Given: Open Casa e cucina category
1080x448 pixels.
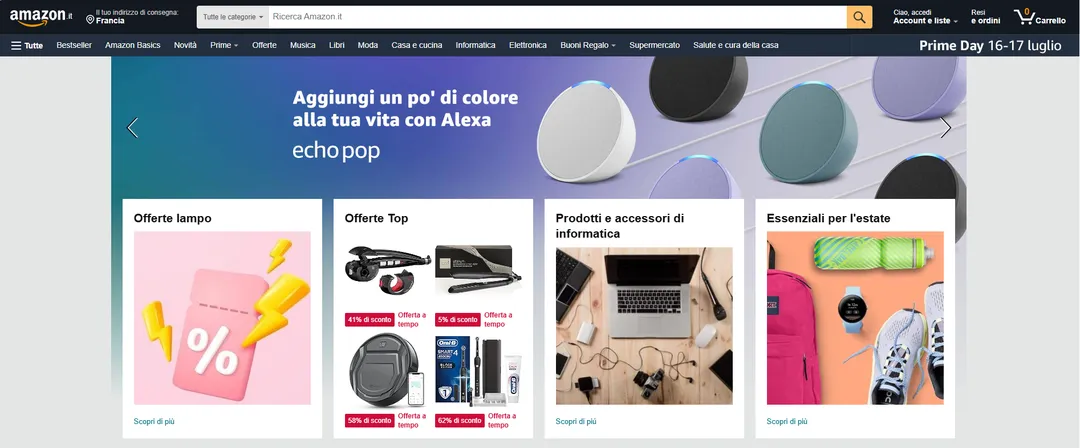Looking at the screenshot, I should click(417, 45).
